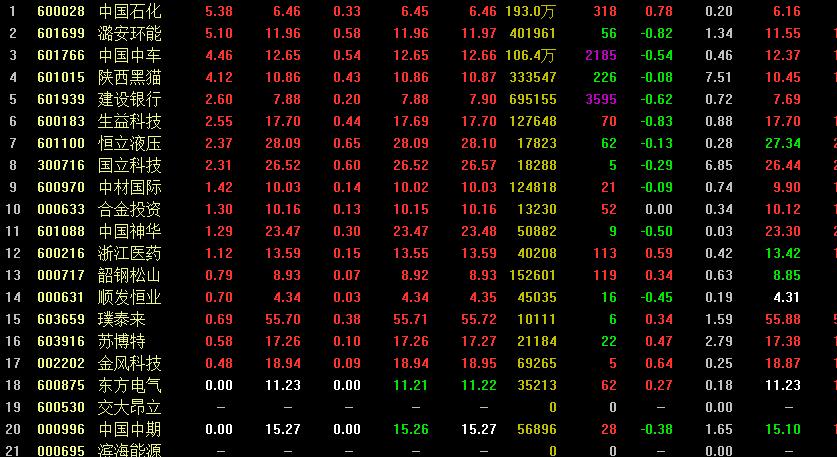
Task: Select stock name 生益科技
Action: point(129,121)
